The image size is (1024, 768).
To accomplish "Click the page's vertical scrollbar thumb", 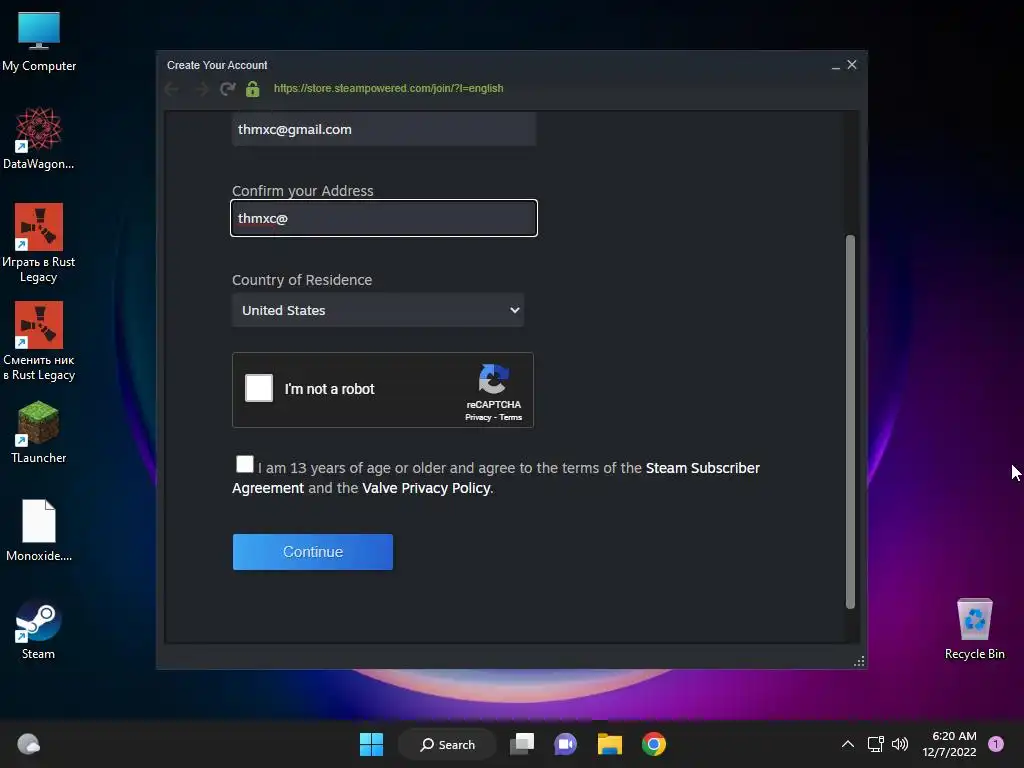I will pos(850,421).
